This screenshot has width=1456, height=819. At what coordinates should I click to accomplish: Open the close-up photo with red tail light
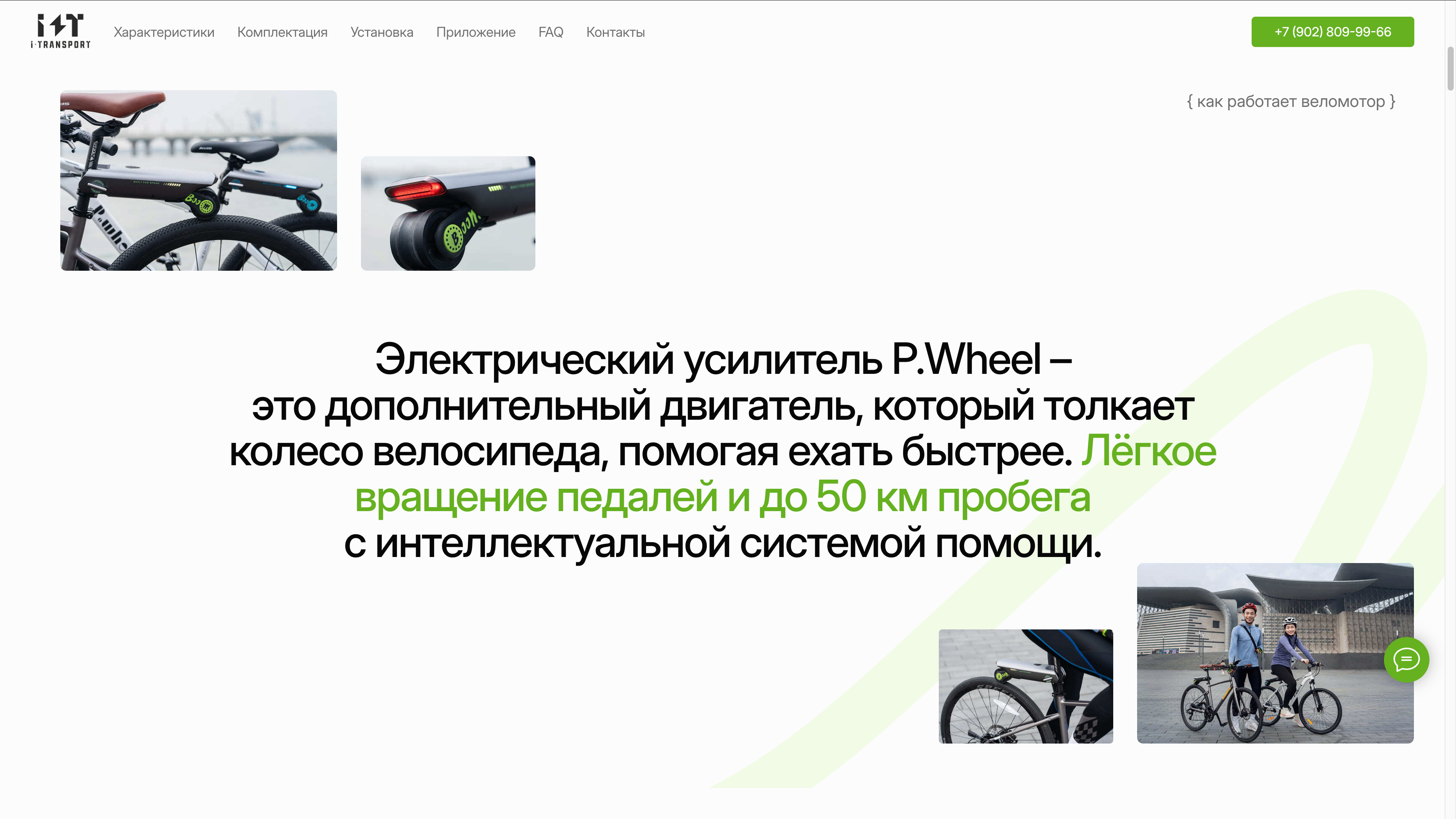(448, 213)
